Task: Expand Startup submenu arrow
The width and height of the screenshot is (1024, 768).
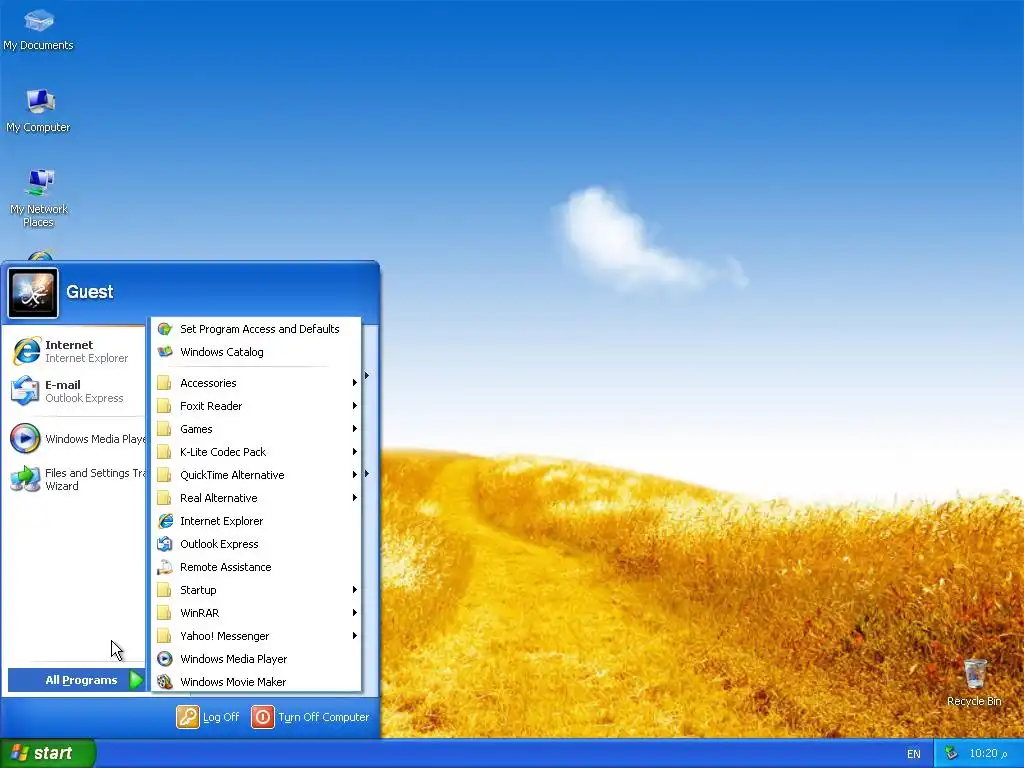Action: pyautogui.click(x=355, y=590)
